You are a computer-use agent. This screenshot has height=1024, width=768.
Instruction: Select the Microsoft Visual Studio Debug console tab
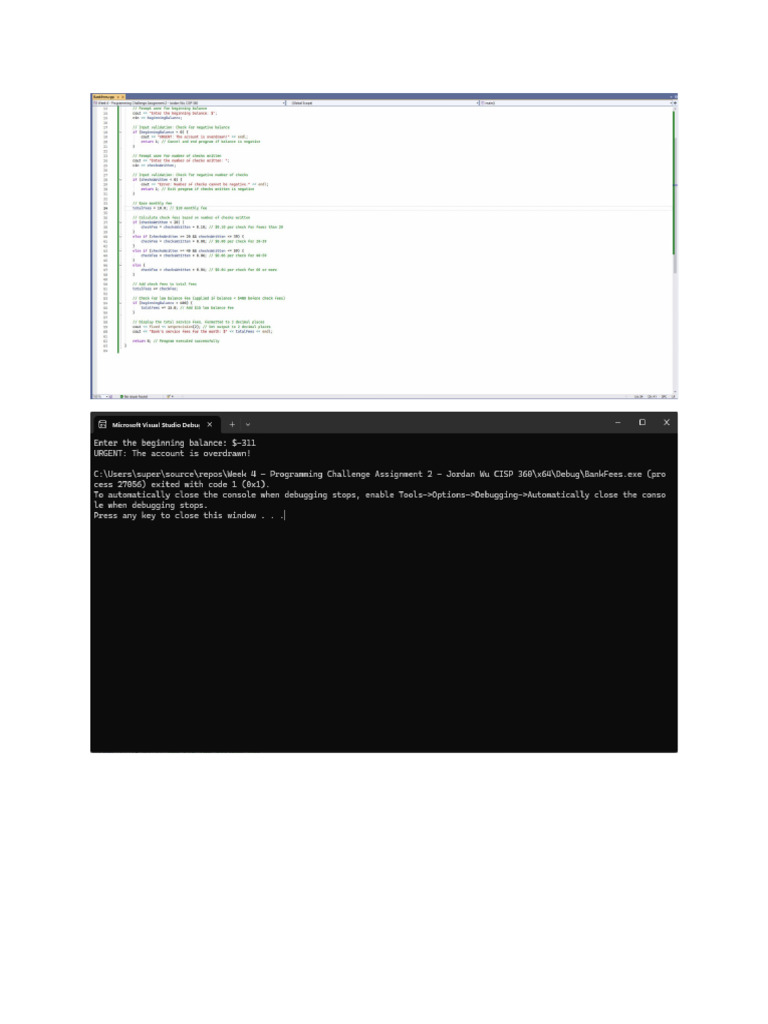point(155,424)
